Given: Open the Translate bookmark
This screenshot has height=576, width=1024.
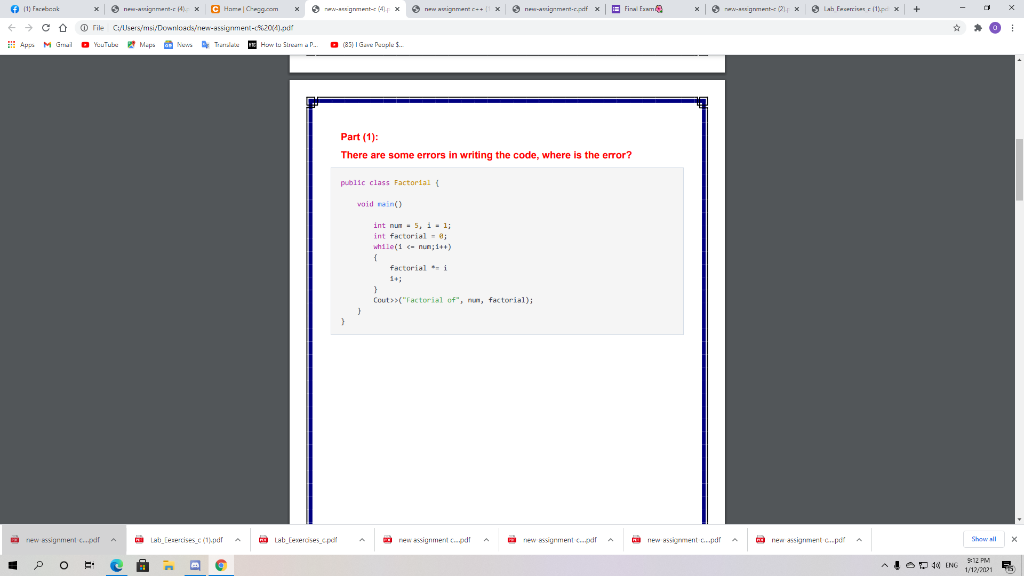Looking at the screenshot, I should [220, 44].
